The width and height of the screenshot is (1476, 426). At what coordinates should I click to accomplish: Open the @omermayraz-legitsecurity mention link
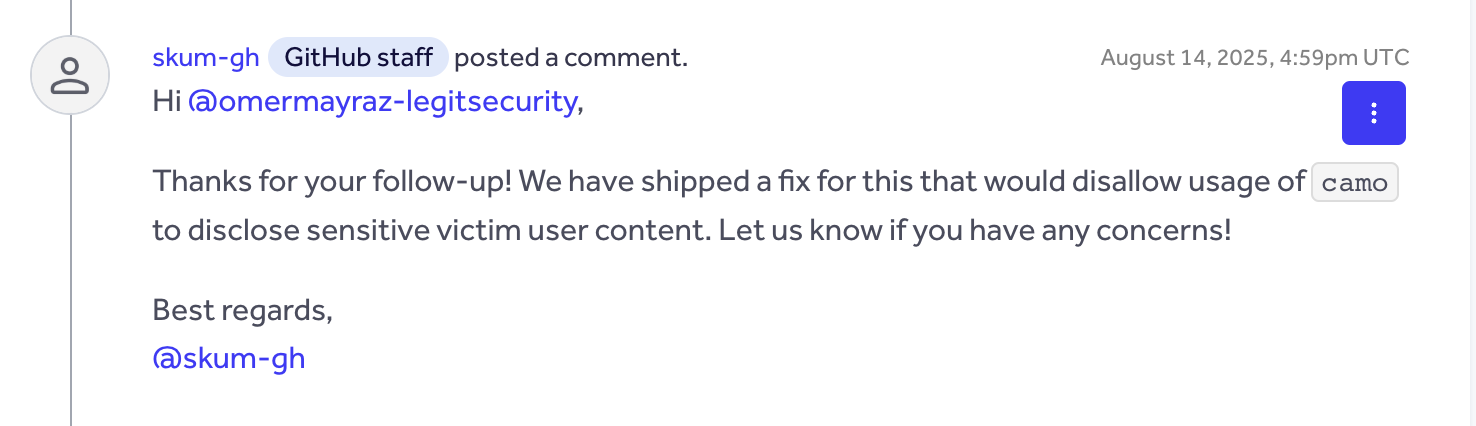coord(382,102)
